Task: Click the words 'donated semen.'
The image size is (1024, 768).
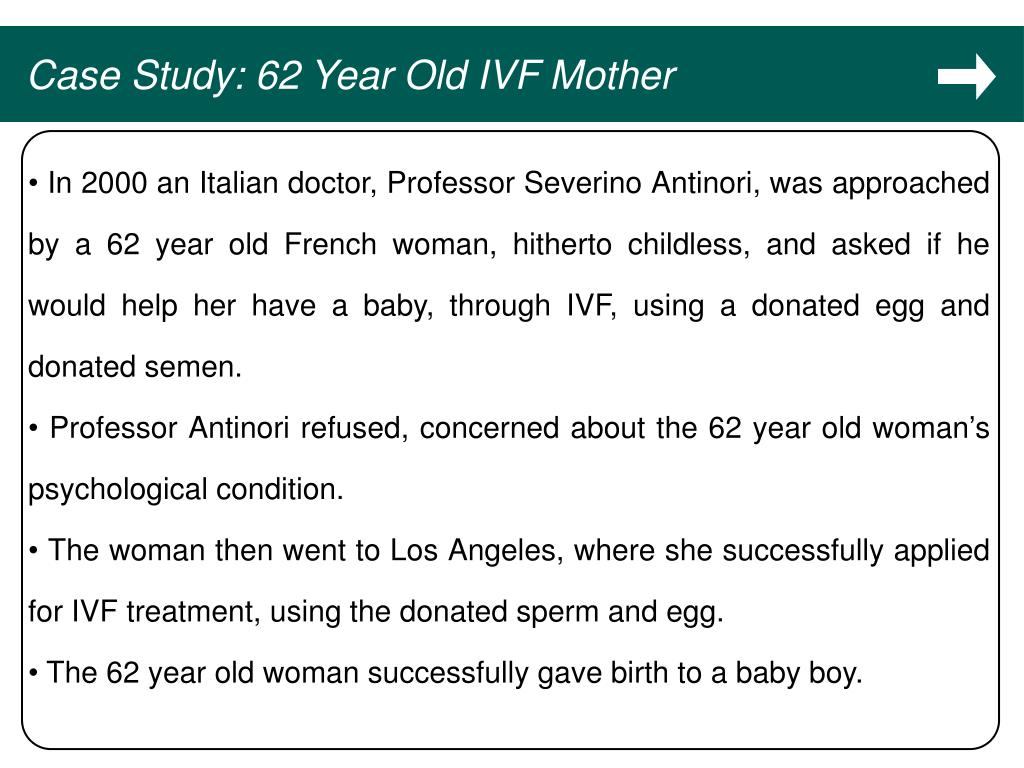Action: tap(135, 367)
